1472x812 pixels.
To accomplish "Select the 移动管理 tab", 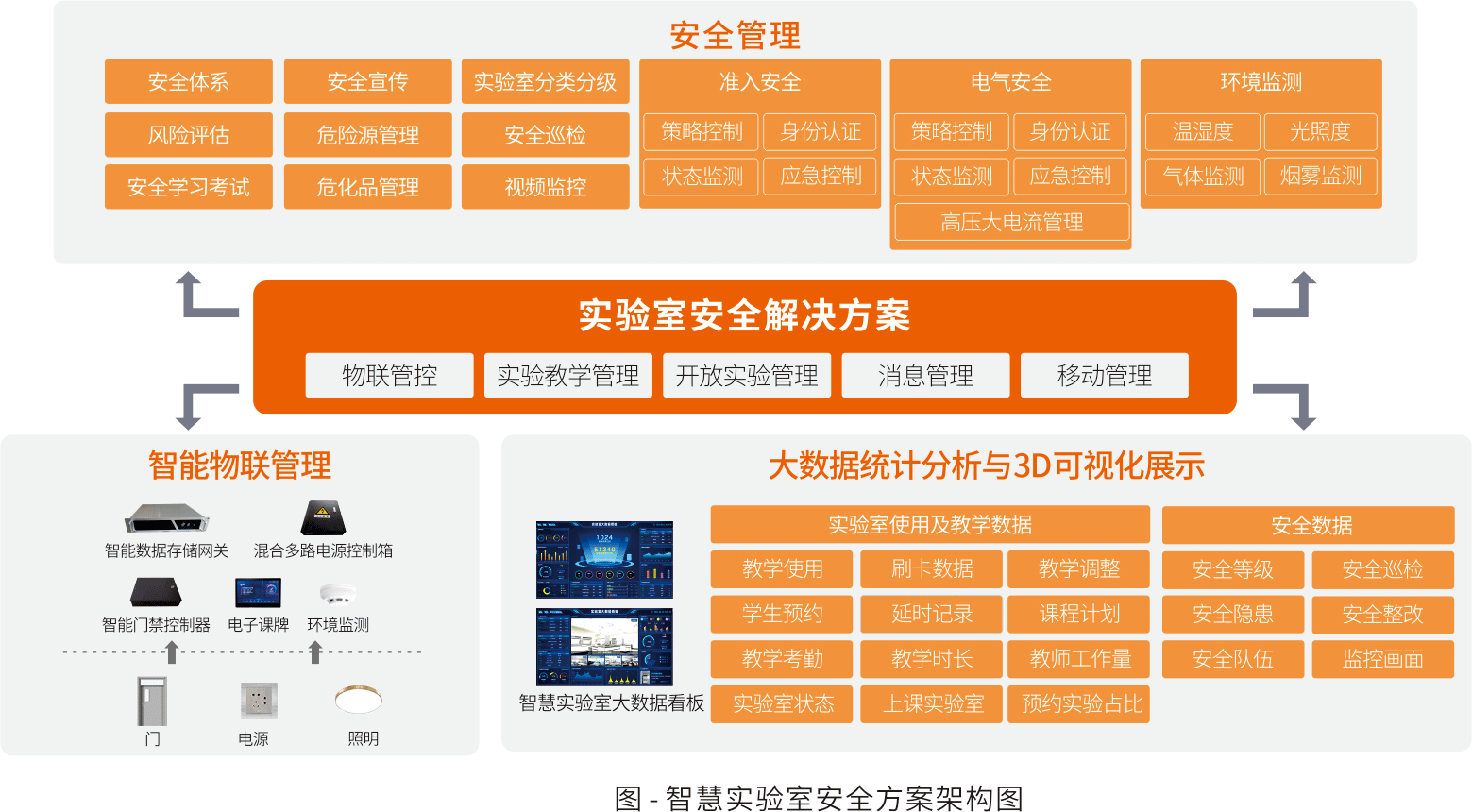I will click(x=1104, y=376).
